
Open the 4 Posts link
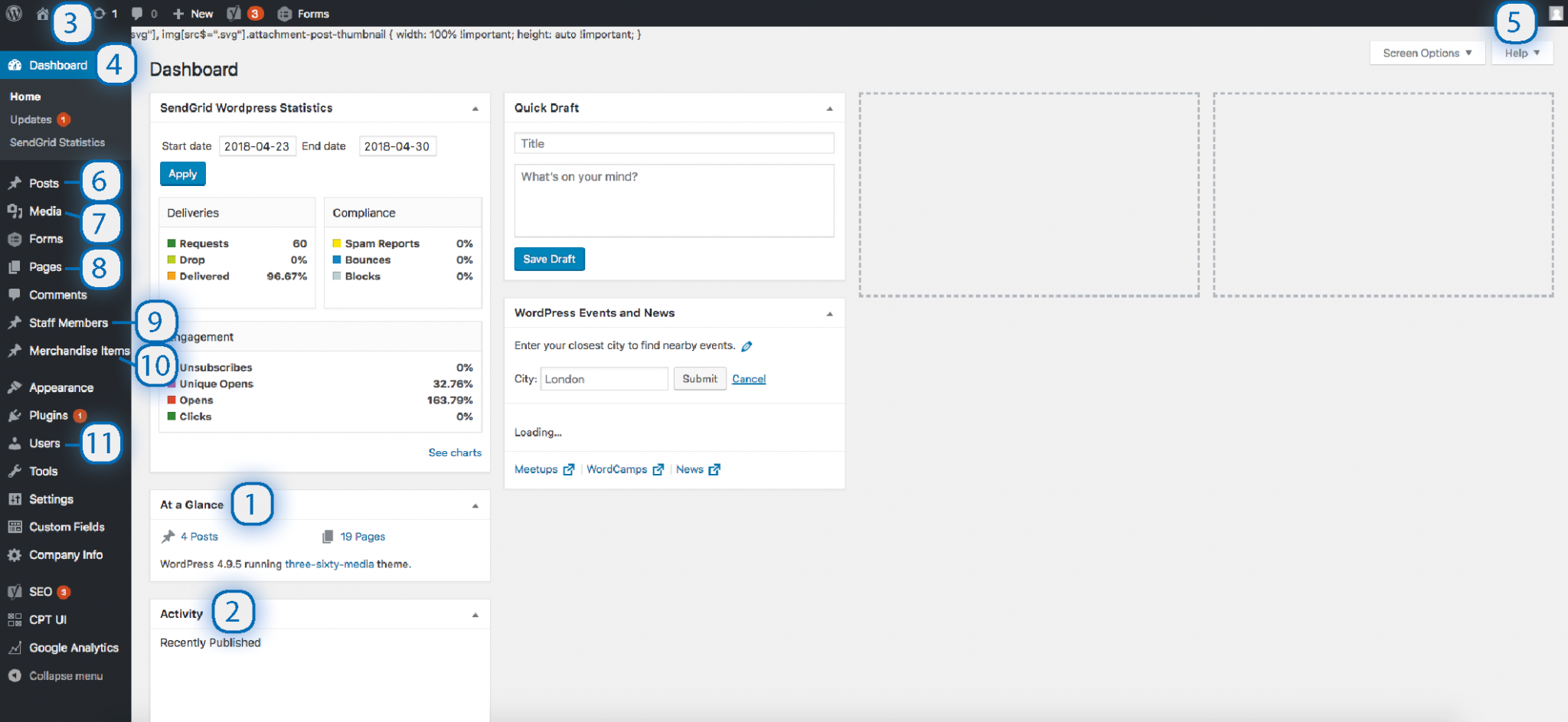point(199,537)
